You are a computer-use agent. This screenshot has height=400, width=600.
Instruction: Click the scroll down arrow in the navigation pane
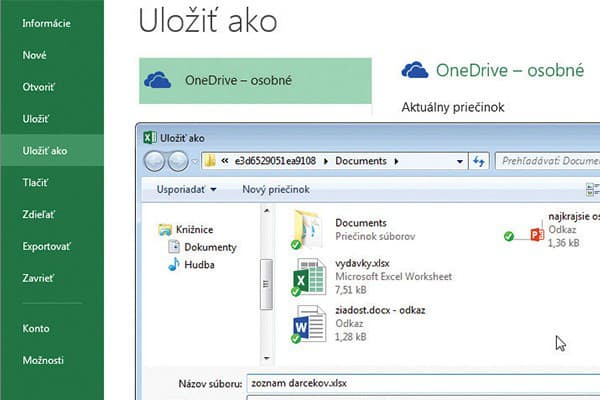coord(267,359)
